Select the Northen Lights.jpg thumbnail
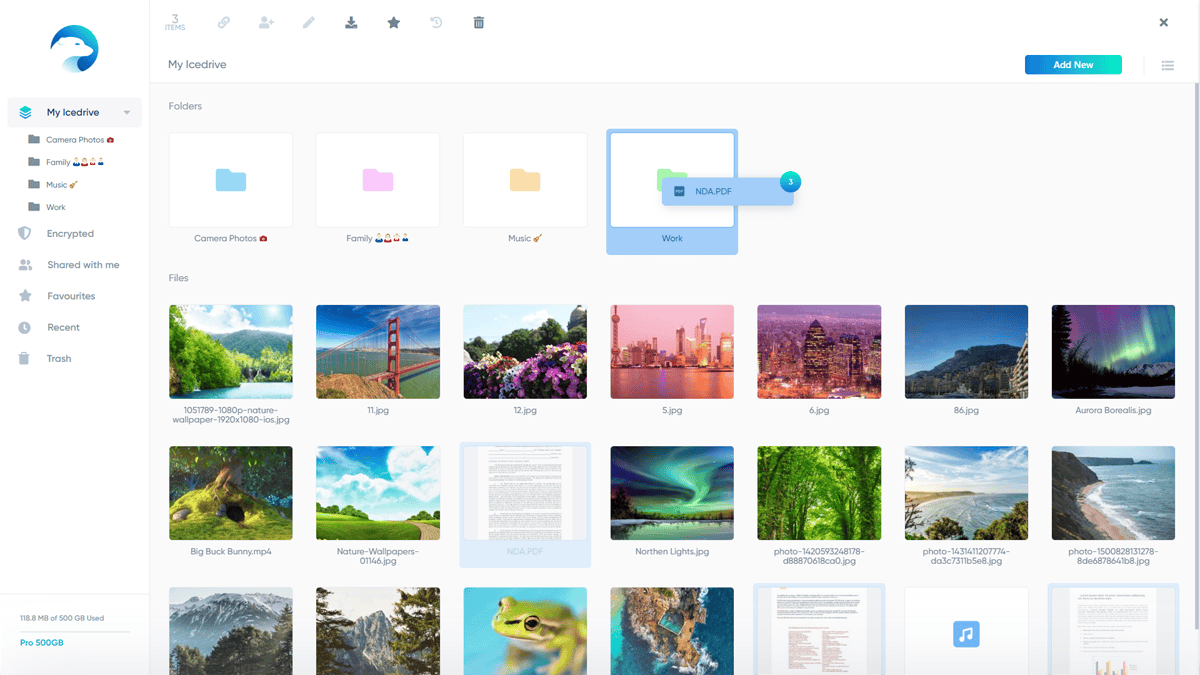 click(672, 493)
